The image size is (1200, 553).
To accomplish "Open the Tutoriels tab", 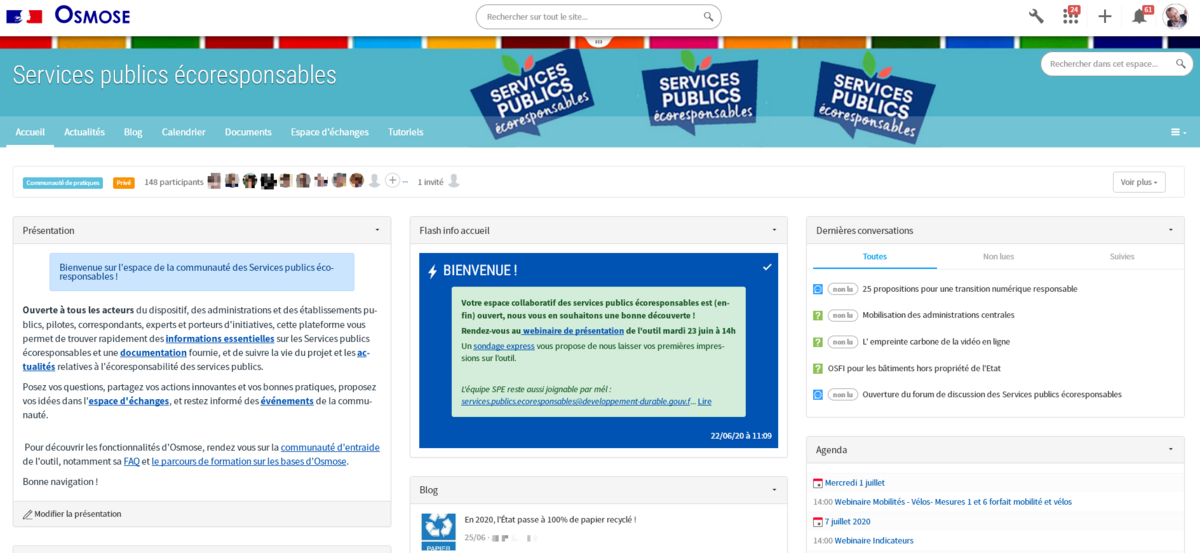I will pos(405,132).
